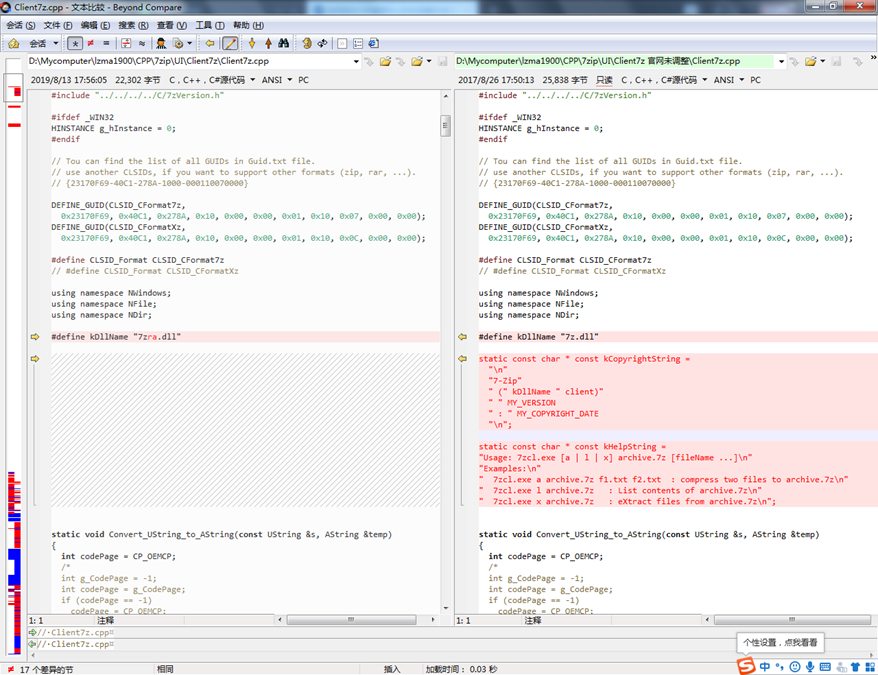Click the left pane vertical scrollbar thumb
This screenshot has width=878, height=675.
coord(446,125)
